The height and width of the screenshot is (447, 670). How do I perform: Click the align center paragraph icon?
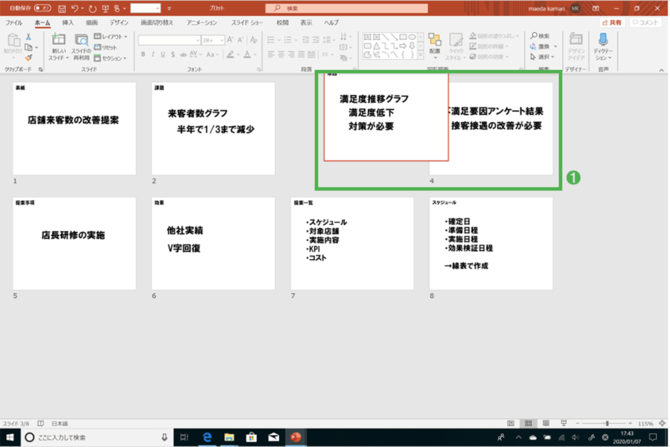(x=281, y=55)
